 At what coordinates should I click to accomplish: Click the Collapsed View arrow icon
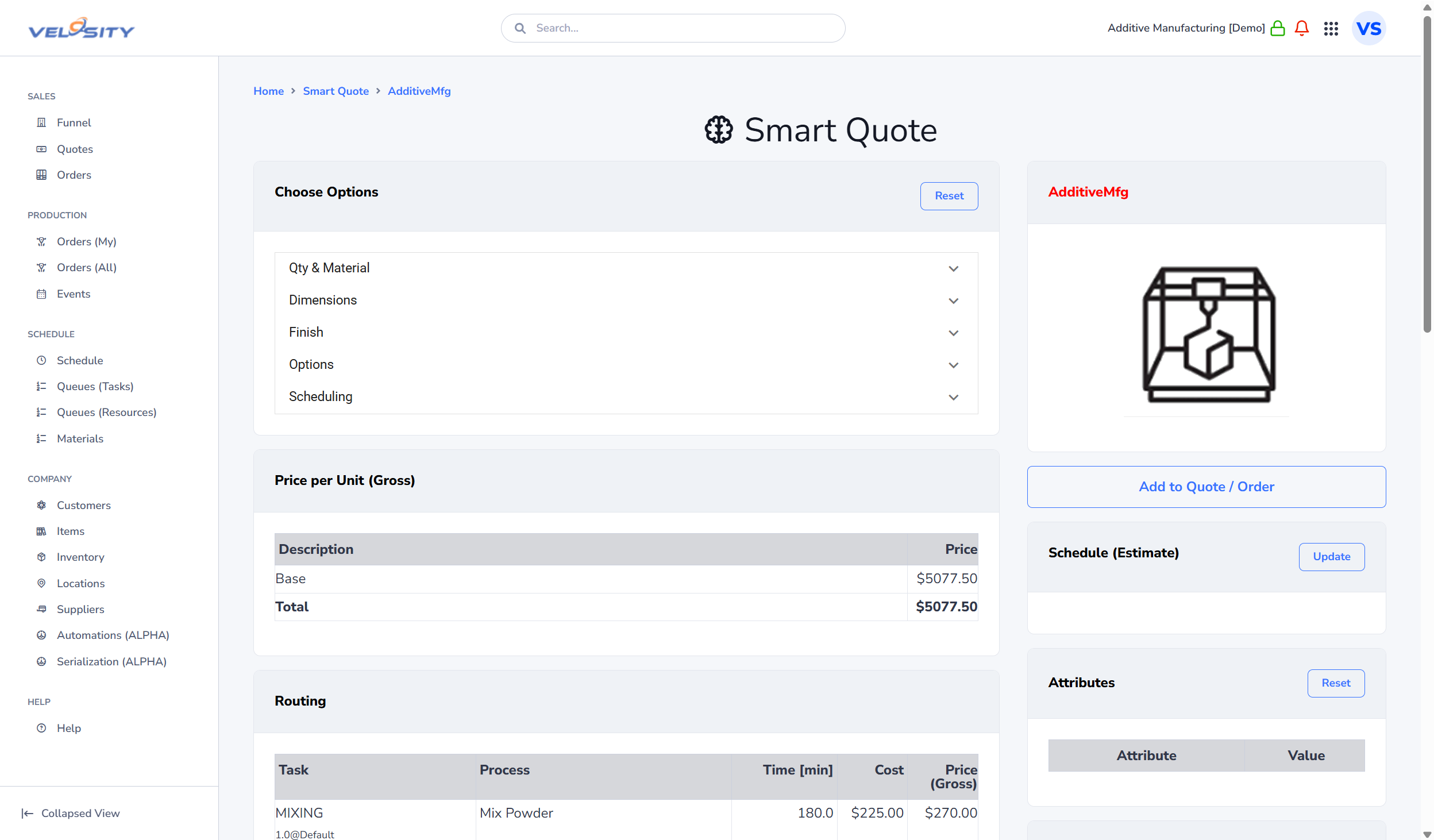(27, 813)
